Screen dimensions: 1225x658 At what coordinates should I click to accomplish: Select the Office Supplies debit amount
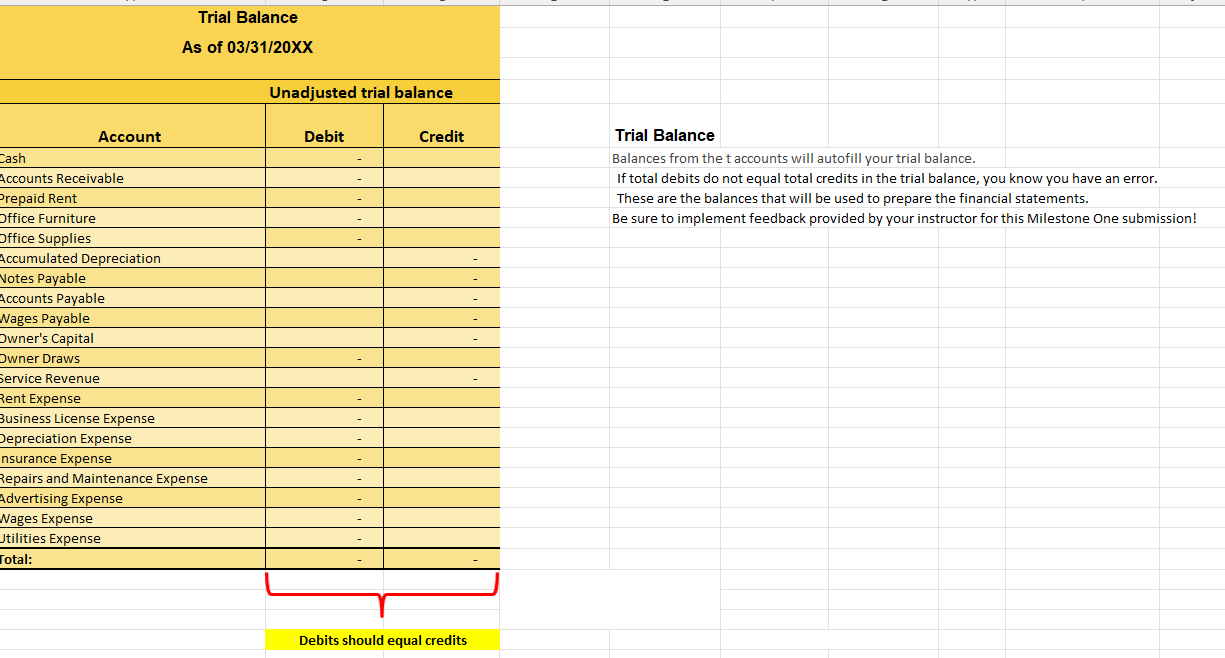click(x=324, y=238)
